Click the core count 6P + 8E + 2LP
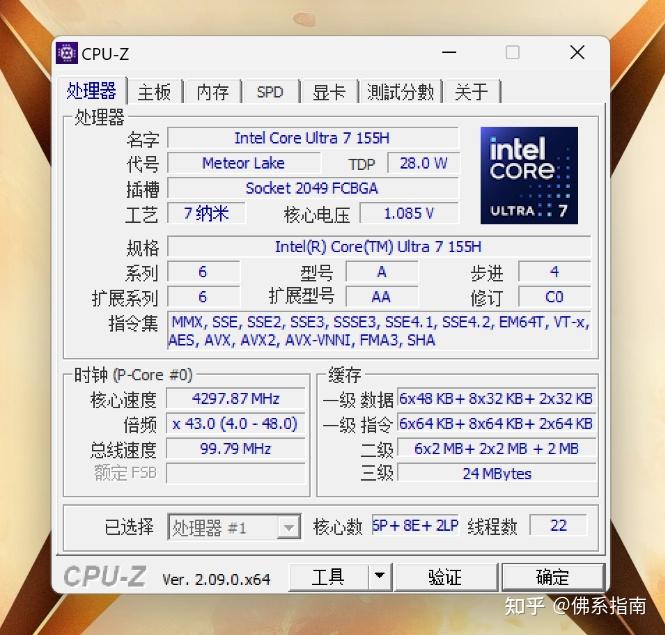This screenshot has width=665, height=635. [x=415, y=526]
